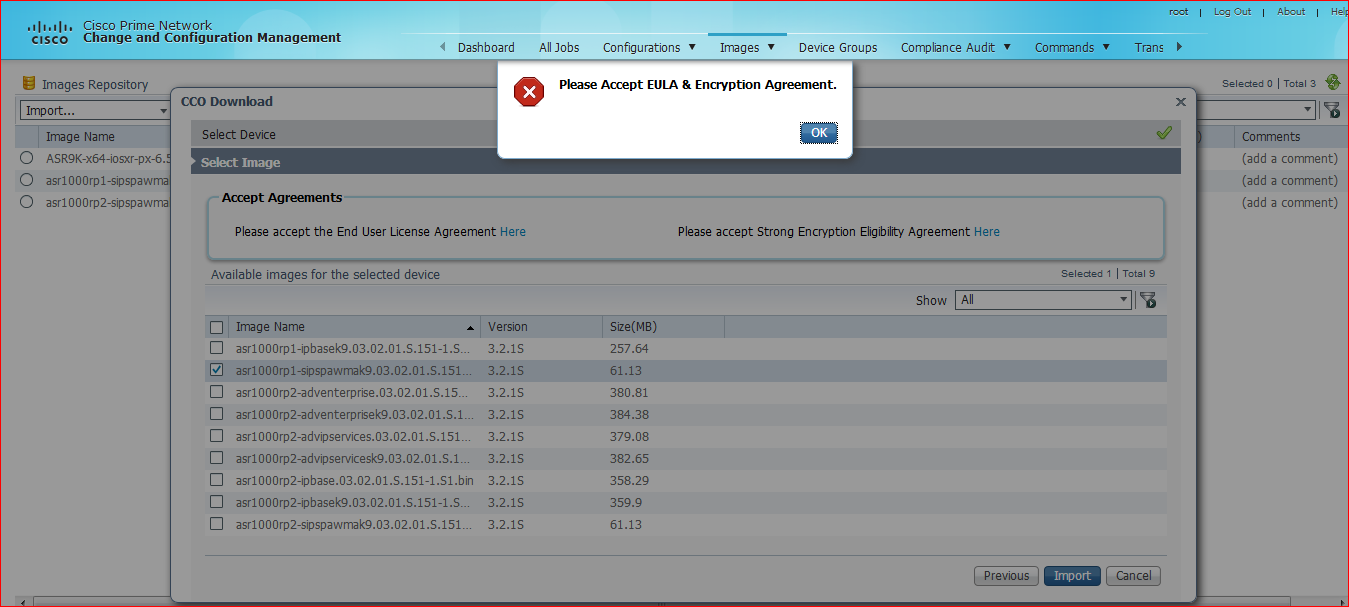Click the Images Repository database icon
The width and height of the screenshot is (1349, 607).
(29, 84)
